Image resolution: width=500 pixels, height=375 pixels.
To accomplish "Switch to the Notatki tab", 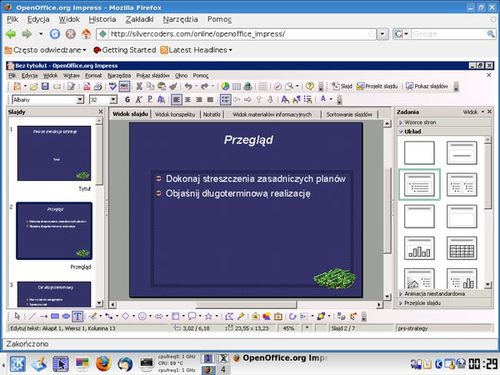I will point(212,114).
